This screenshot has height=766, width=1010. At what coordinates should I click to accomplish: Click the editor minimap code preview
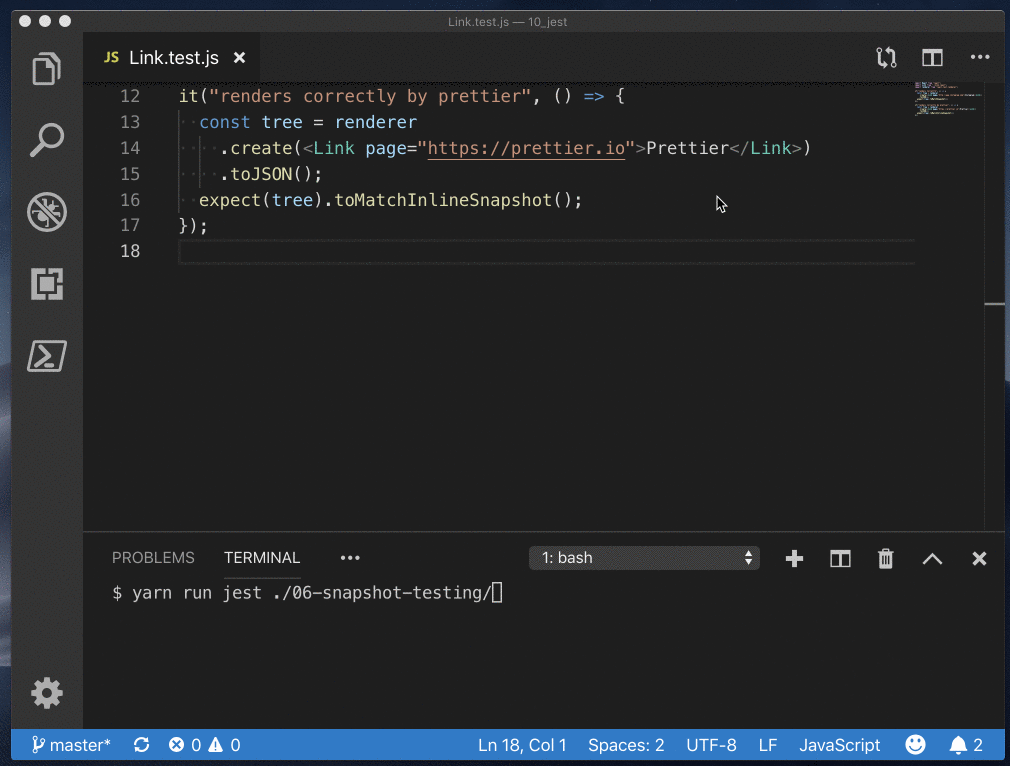tap(946, 100)
